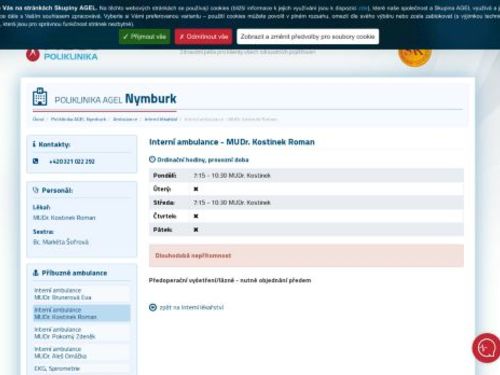Go to Interní lékařství breadcrumb
This screenshot has height=375, width=500.
click(x=161, y=119)
